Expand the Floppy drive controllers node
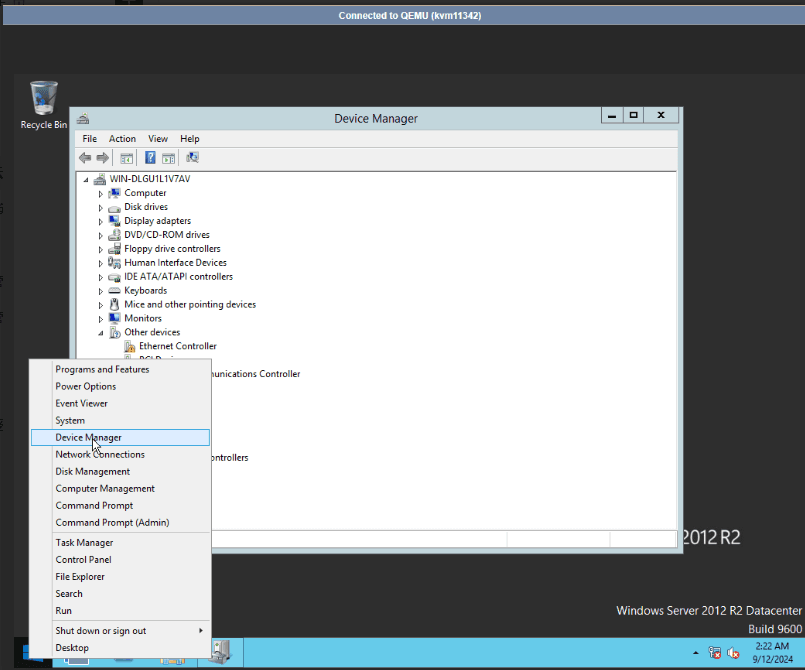Screen dimensions: 805x670 point(101,250)
